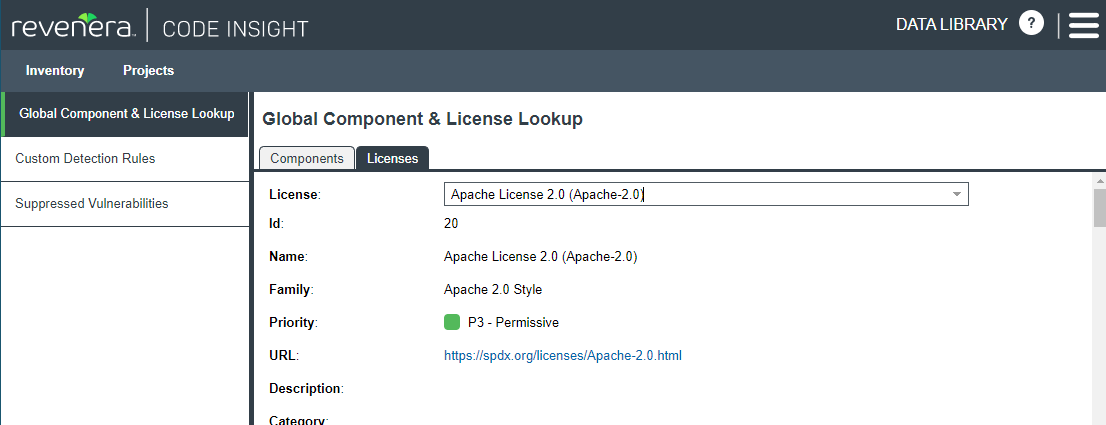1106x425 pixels.
Task: Select Global Component & License Lookup sidebar item
Action: click(125, 113)
